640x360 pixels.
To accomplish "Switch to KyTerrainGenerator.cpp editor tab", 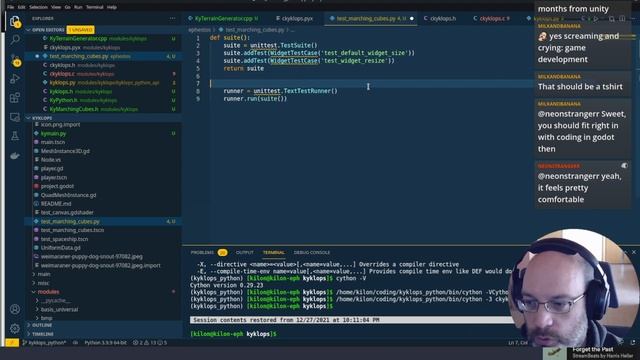I will pyautogui.click(x=223, y=18).
